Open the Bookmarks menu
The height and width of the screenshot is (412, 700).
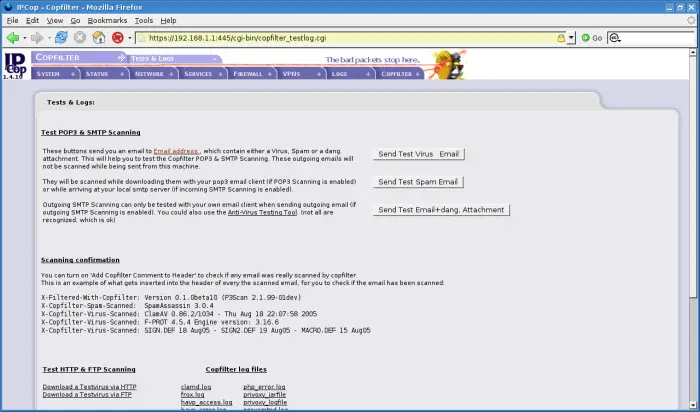(x=107, y=21)
